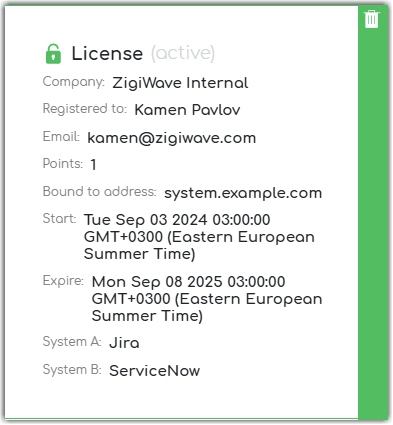
Task: Click the Bound to address label
Action: [x=100, y=192]
